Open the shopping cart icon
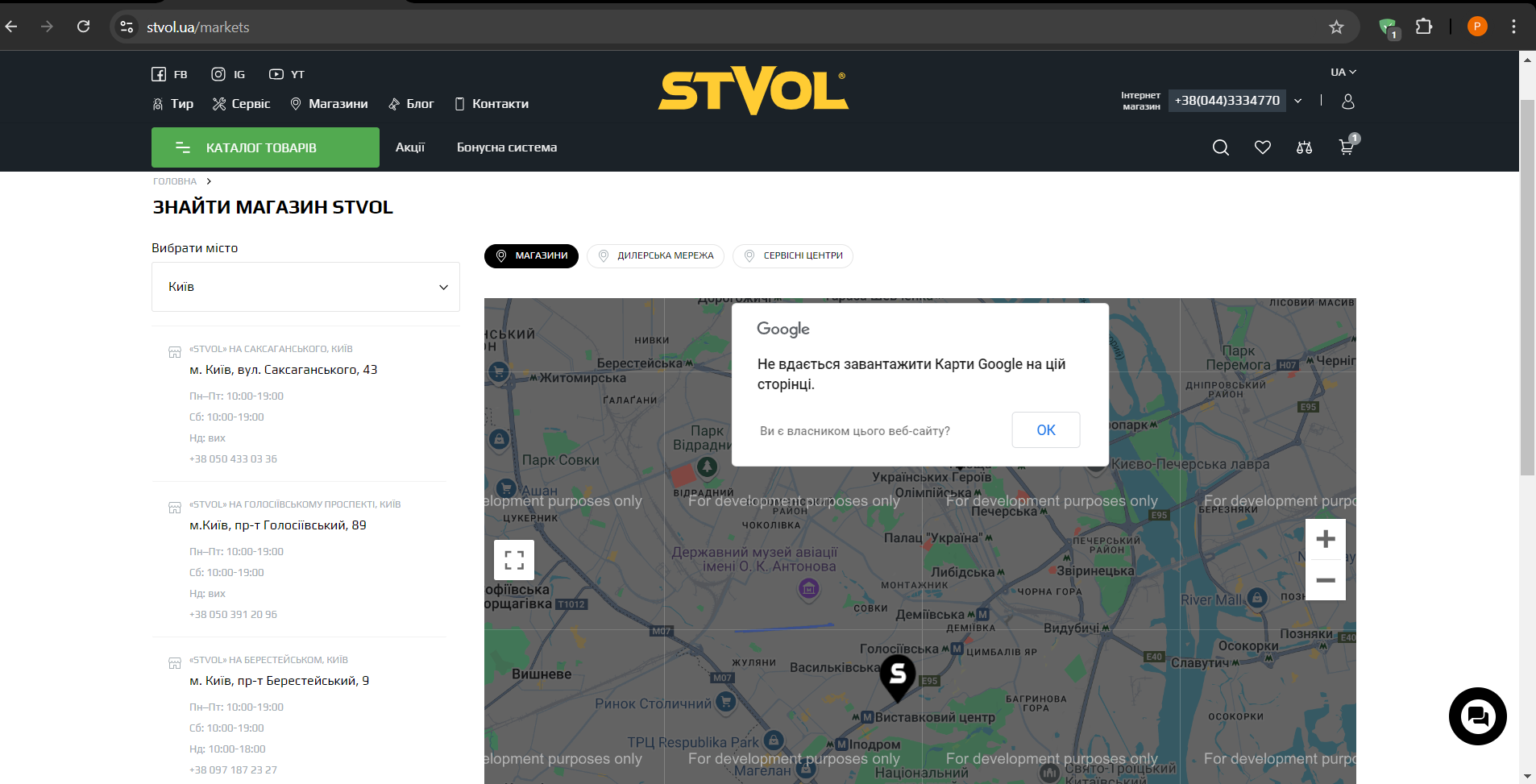1536x784 pixels. click(1347, 147)
